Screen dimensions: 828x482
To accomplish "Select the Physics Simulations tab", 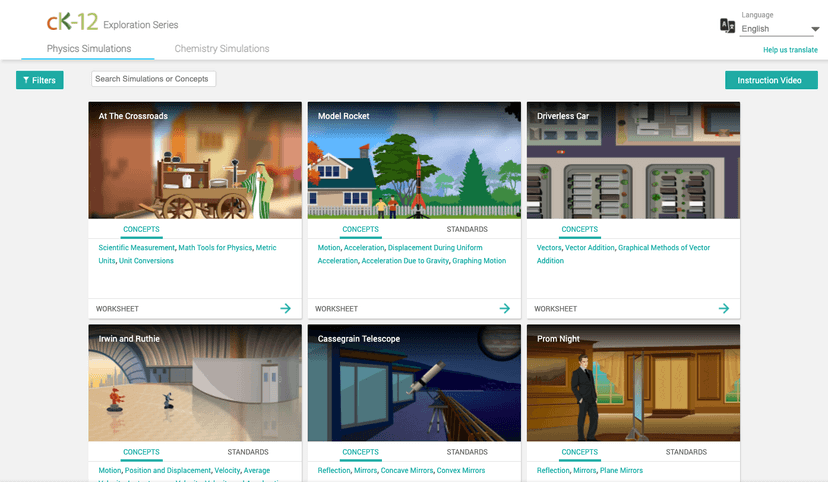I will pyautogui.click(x=89, y=48).
